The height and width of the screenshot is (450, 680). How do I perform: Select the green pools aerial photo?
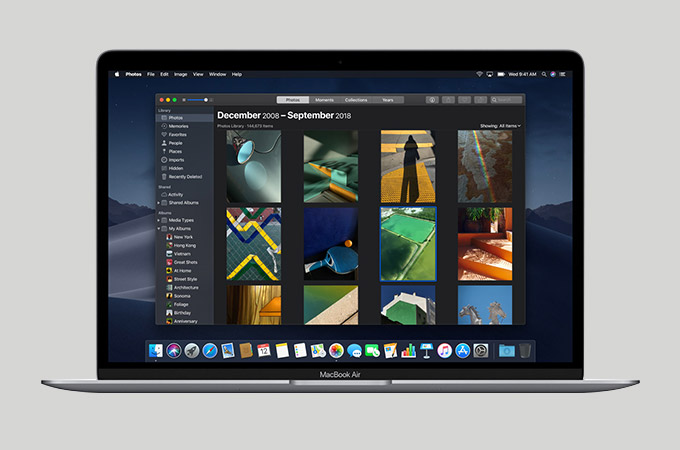coord(408,244)
